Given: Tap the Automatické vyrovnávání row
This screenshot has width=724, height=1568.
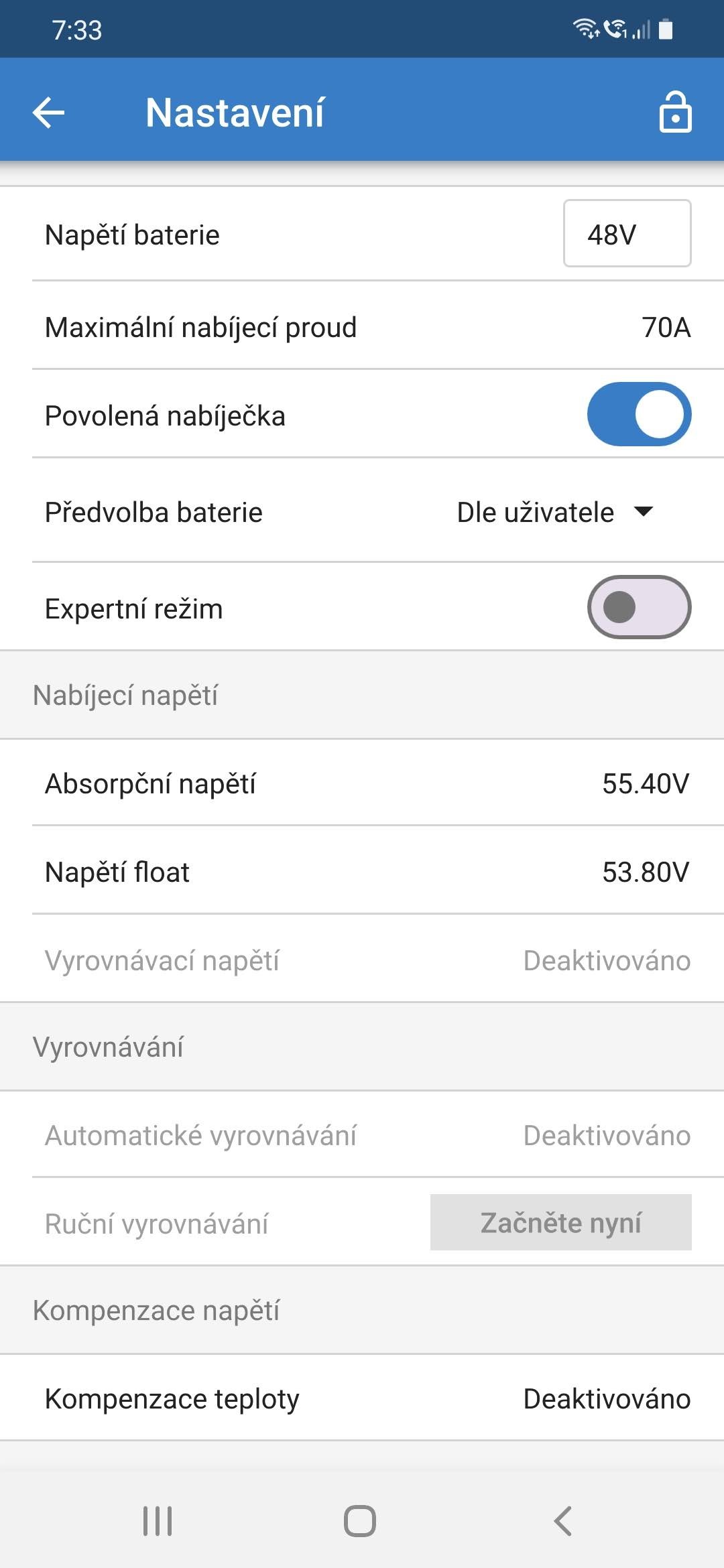Looking at the screenshot, I should [x=362, y=1136].
